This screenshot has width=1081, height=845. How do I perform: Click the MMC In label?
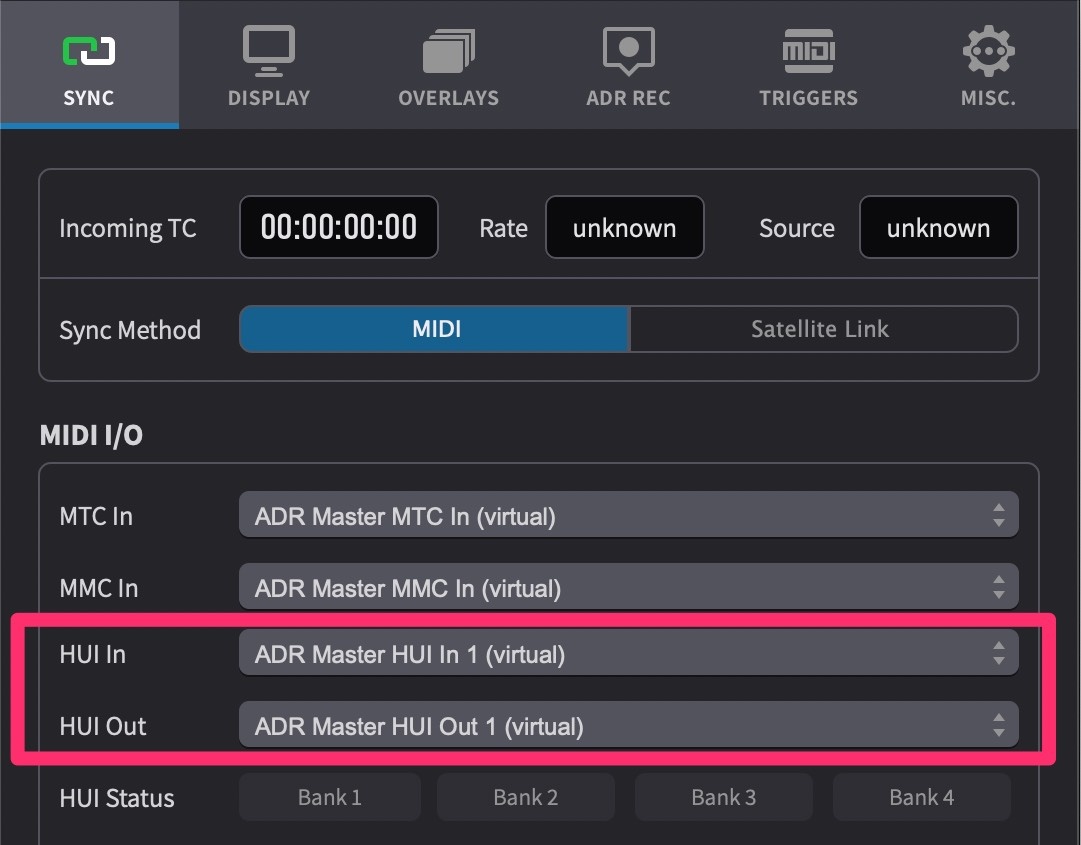coord(99,588)
